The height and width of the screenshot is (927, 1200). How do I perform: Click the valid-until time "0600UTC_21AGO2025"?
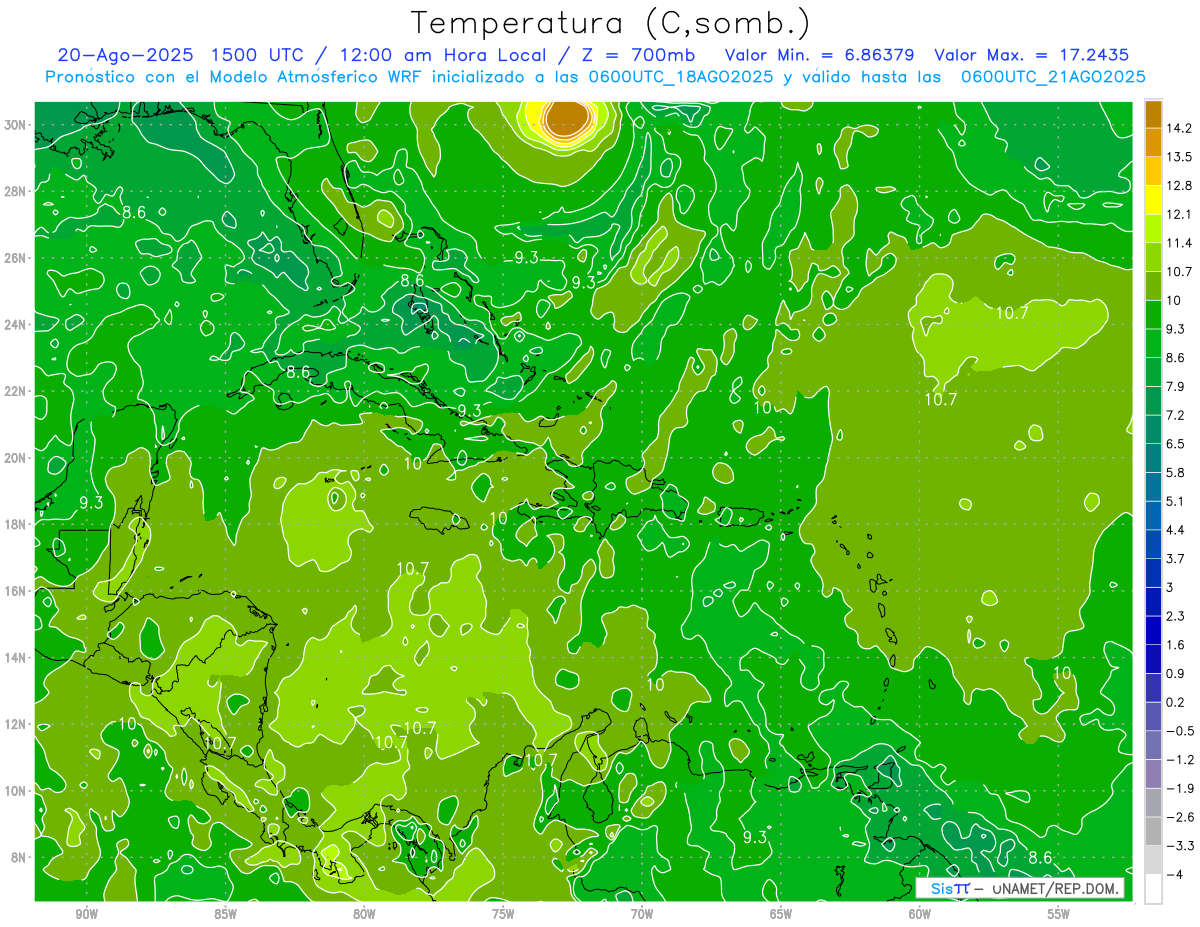click(1053, 77)
